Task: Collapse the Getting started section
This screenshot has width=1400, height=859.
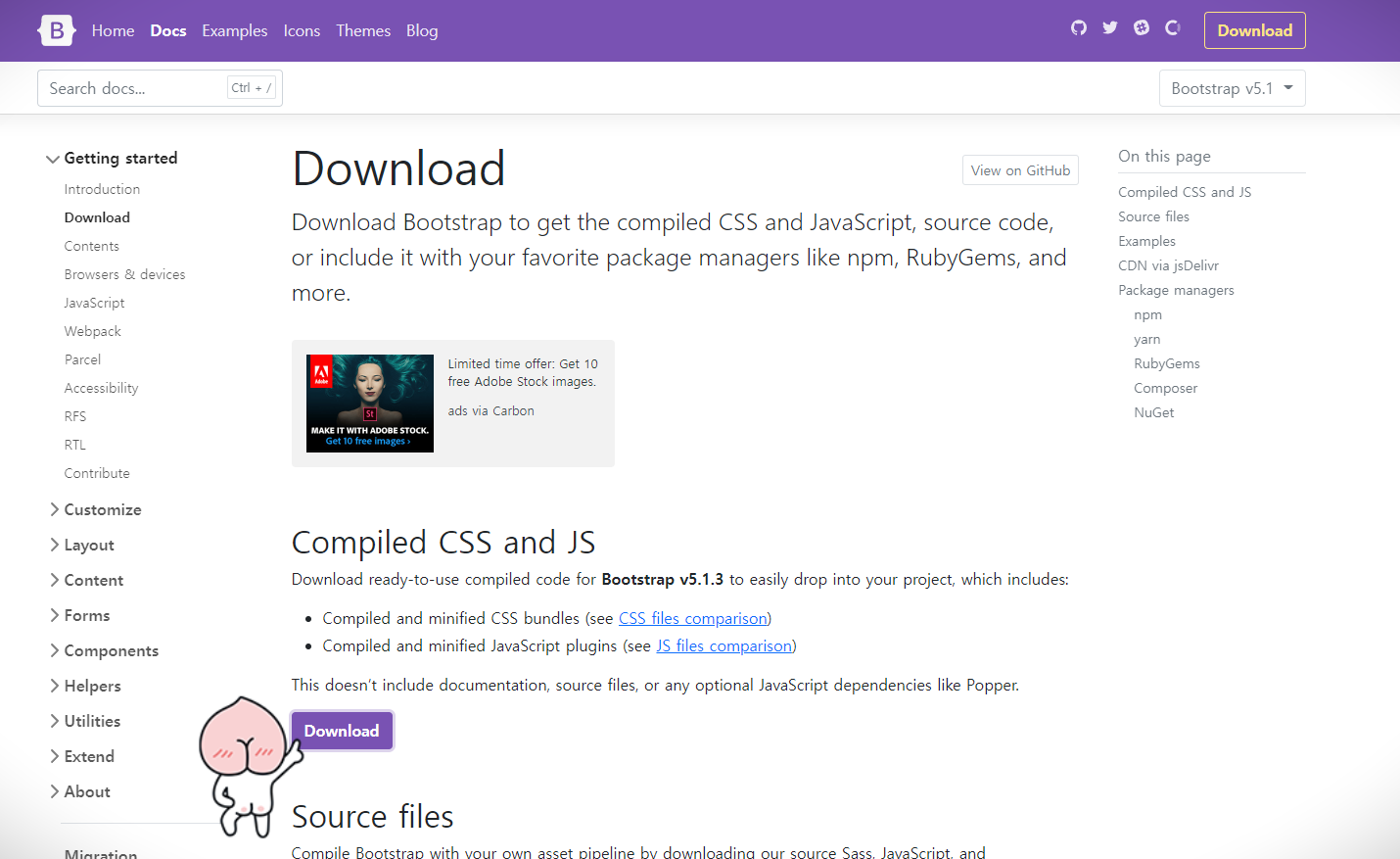Action: click(112, 158)
